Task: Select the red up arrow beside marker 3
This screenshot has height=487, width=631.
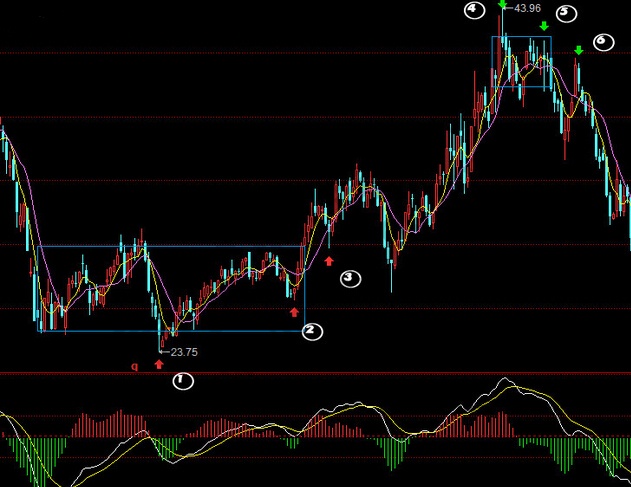Action: coord(328,260)
